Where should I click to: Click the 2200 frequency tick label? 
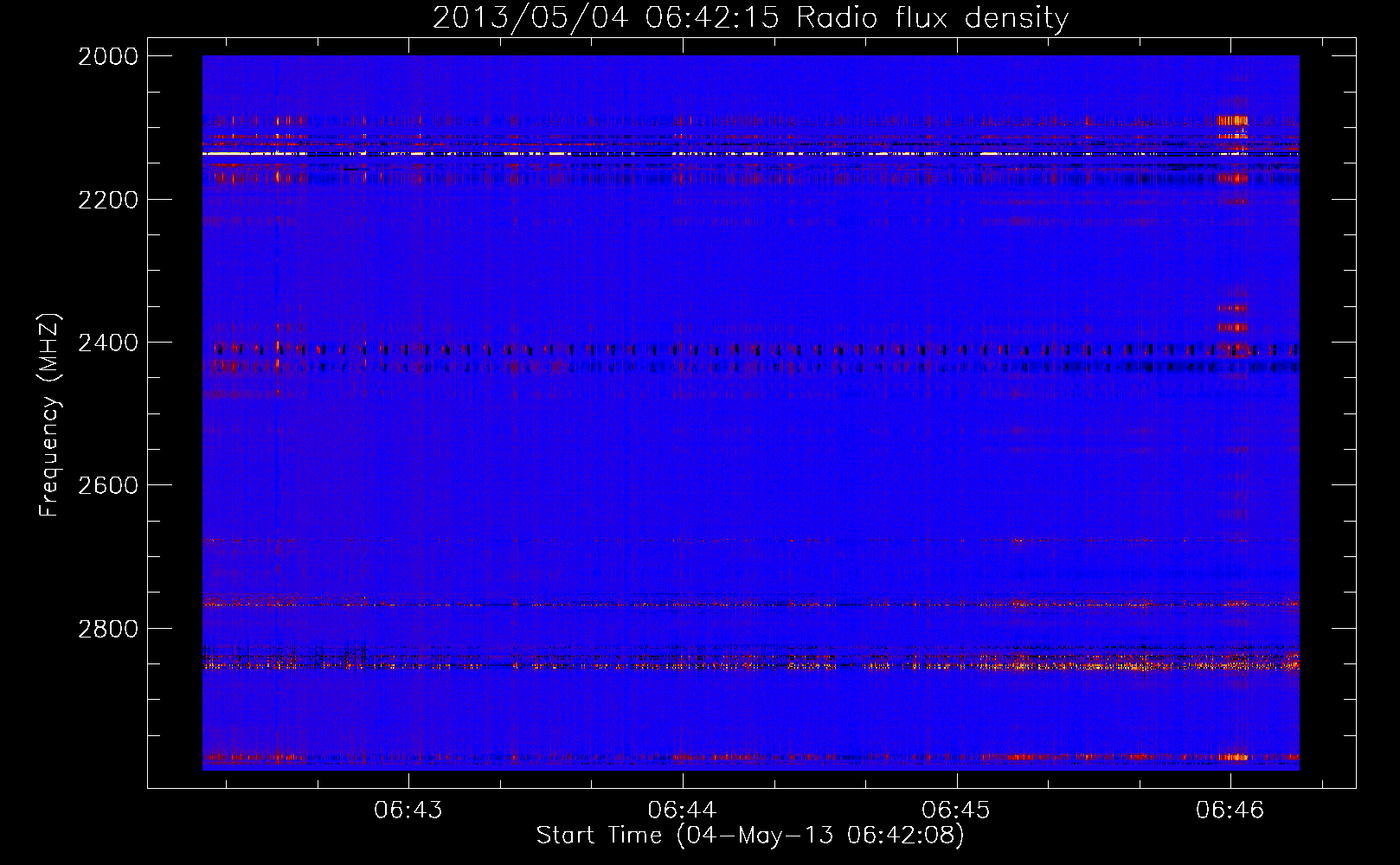(108, 200)
